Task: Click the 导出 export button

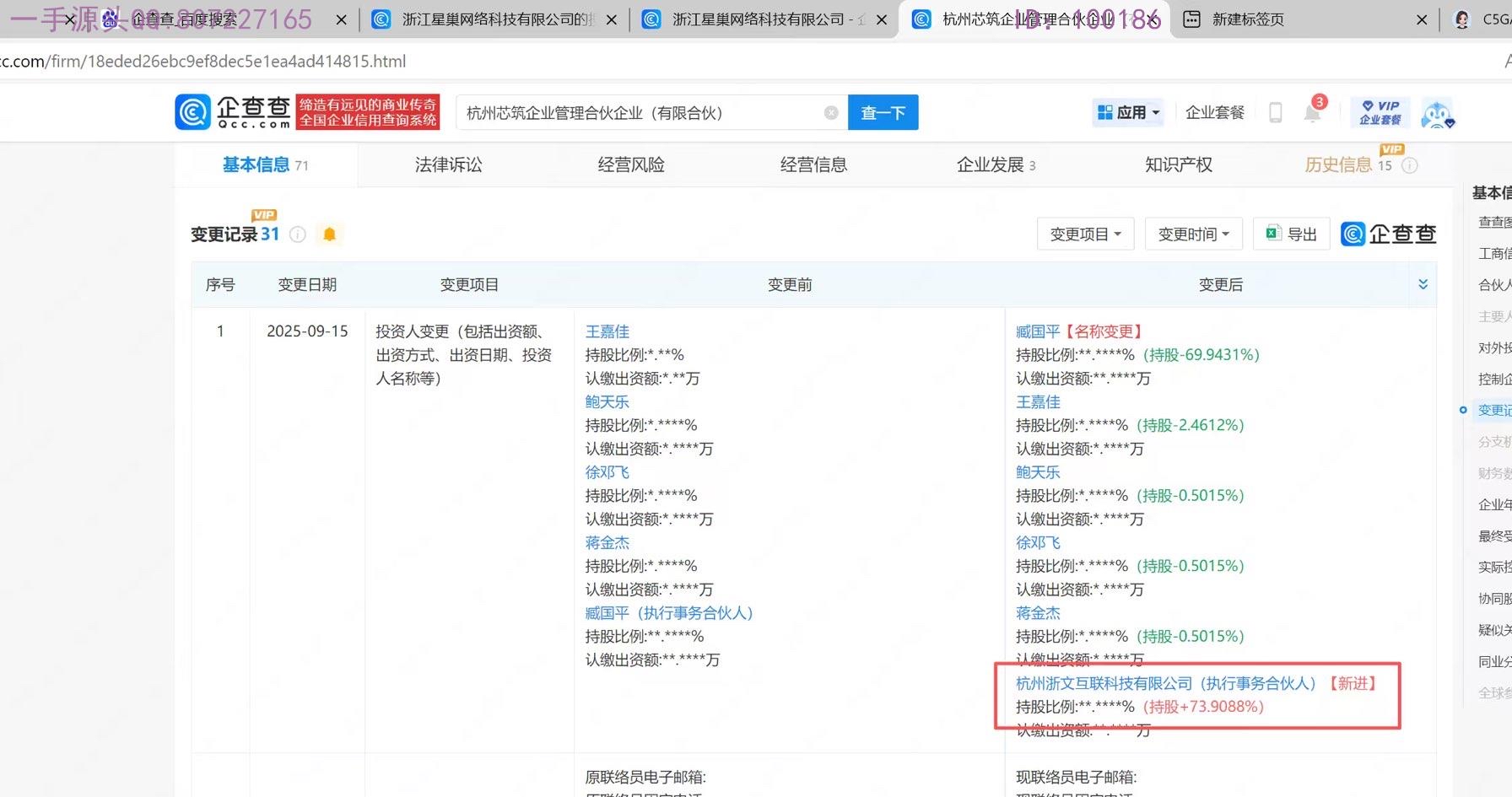Action: tap(1292, 234)
